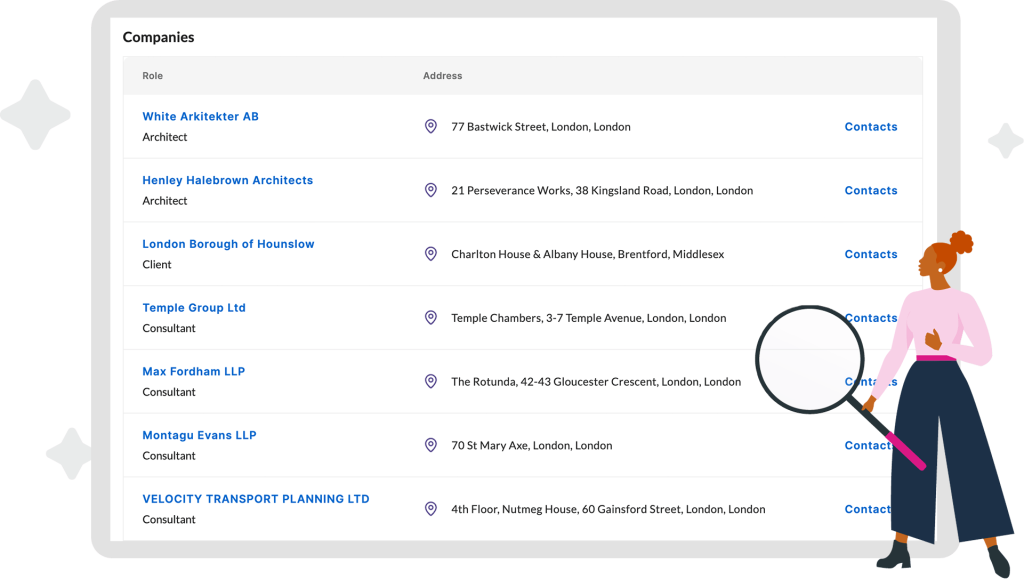Open the Henley Halebrown Architects link
Viewport: 1024px width, 579px height.
pos(227,181)
